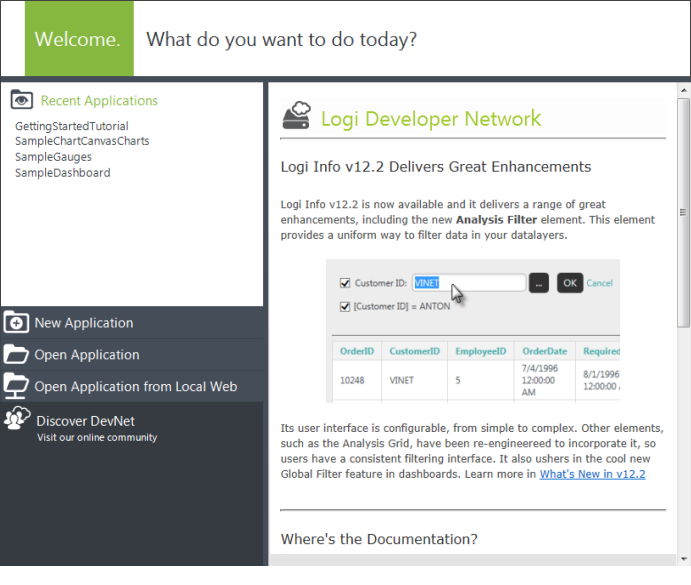Image resolution: width=691 pixels, height=585 pixels.
Task: Click the scroll down arrow of news pane
Action: [684, 559]
